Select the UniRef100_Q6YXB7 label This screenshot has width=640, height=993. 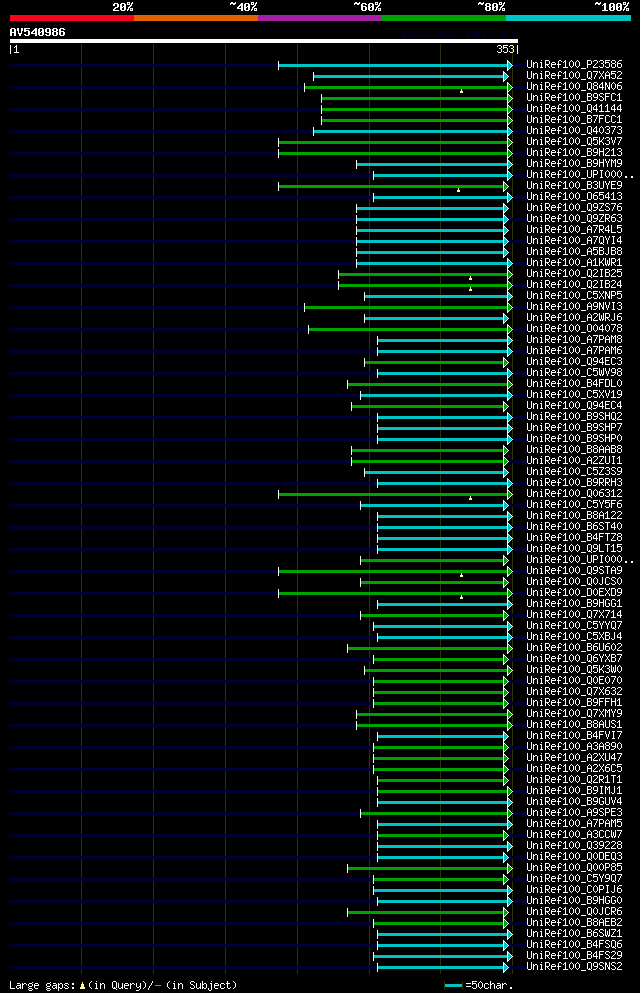click(574, 659)
